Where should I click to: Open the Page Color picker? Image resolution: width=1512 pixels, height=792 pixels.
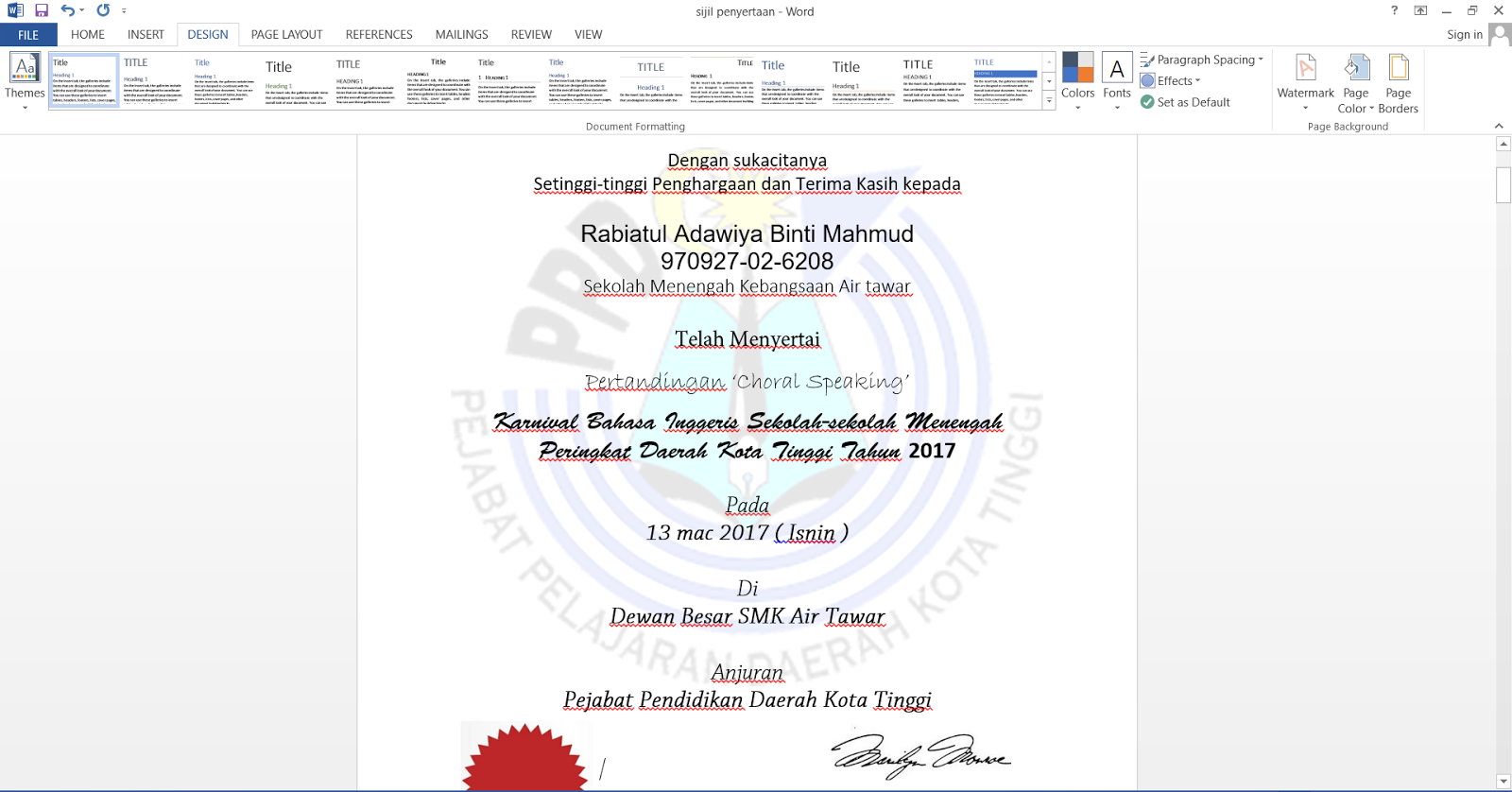tap(1356, 83)
